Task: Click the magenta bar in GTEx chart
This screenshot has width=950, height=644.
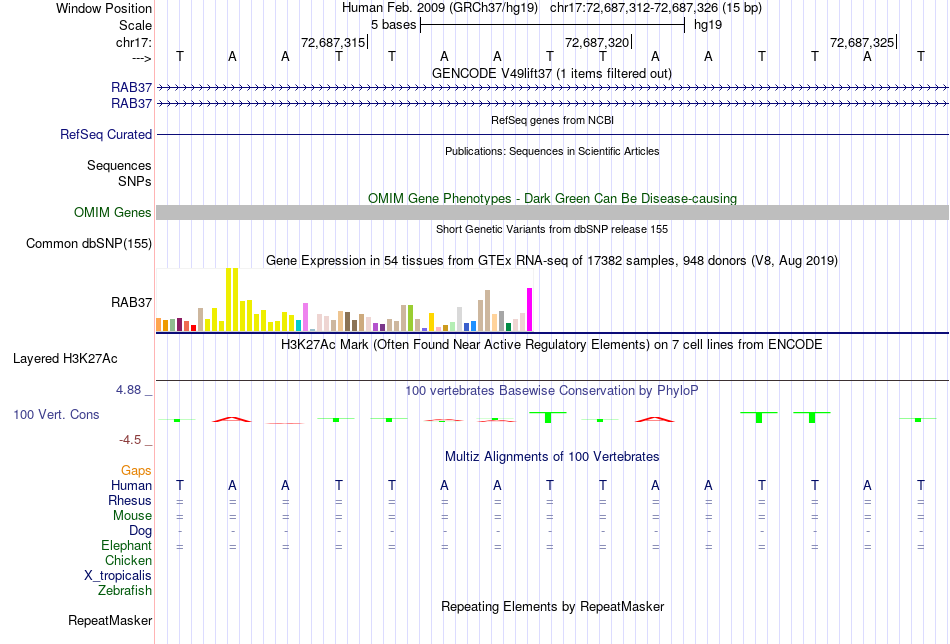Action: tap(530, 310)
